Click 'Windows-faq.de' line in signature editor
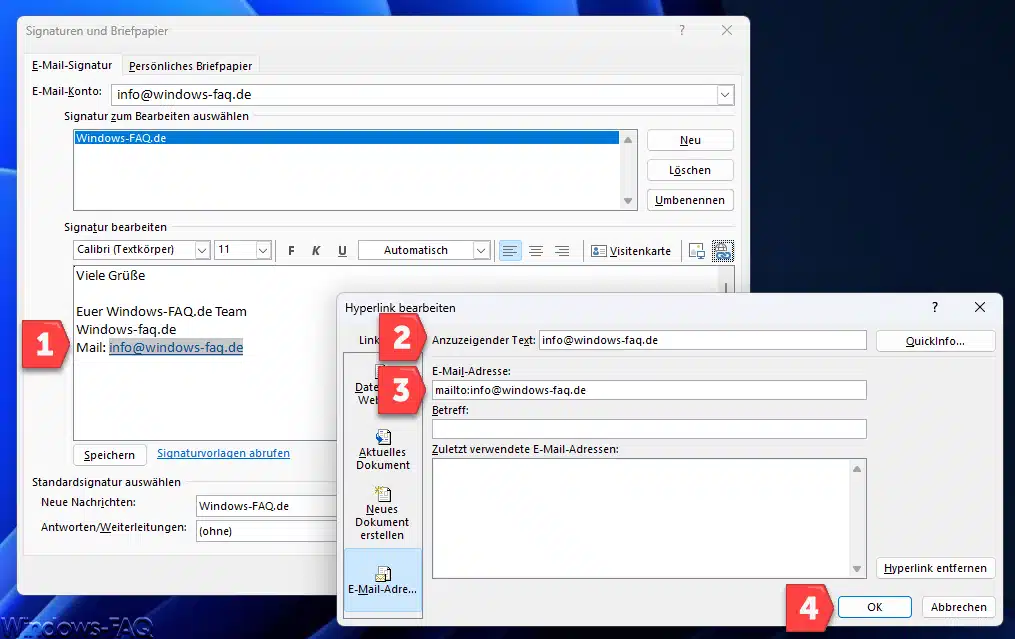This screenshot has height=639, width=1015. coord(126,330)
